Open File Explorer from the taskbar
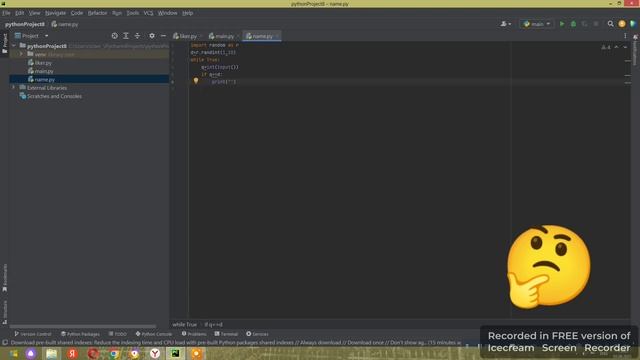This screenshot has width=640, height=360. tap(51, 353)
